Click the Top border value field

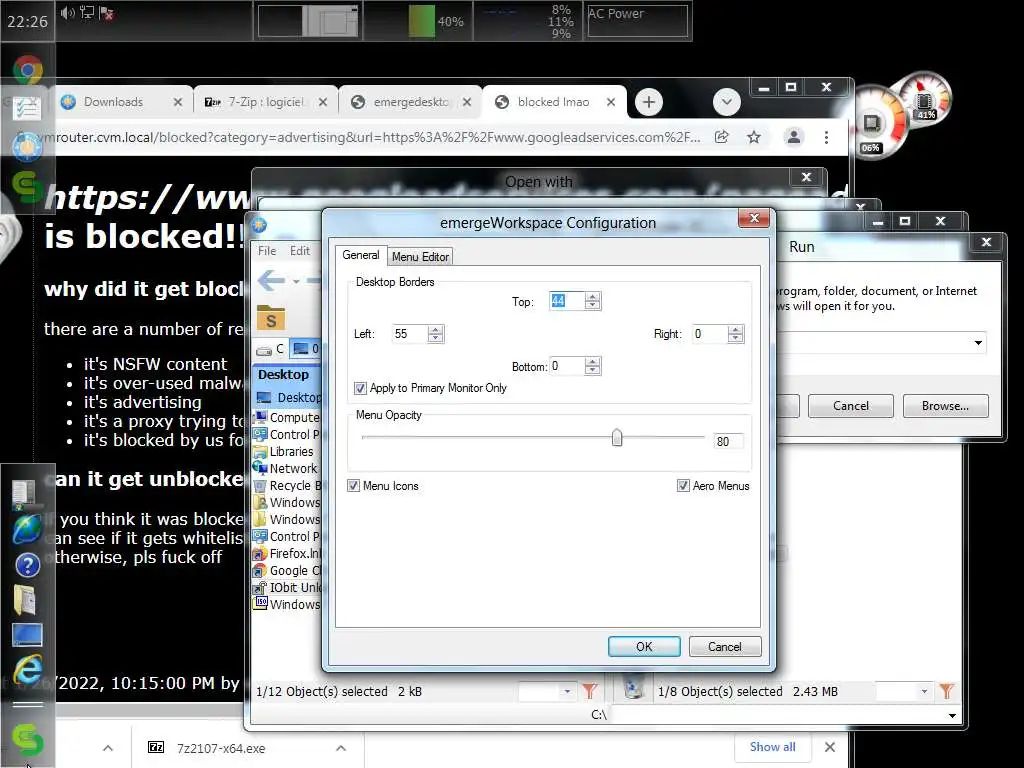tap(566, 300)
